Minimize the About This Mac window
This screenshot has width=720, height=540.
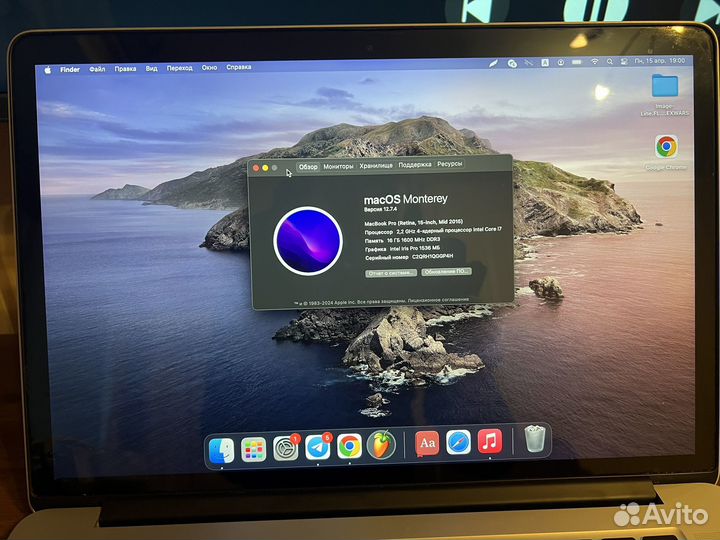265,168
